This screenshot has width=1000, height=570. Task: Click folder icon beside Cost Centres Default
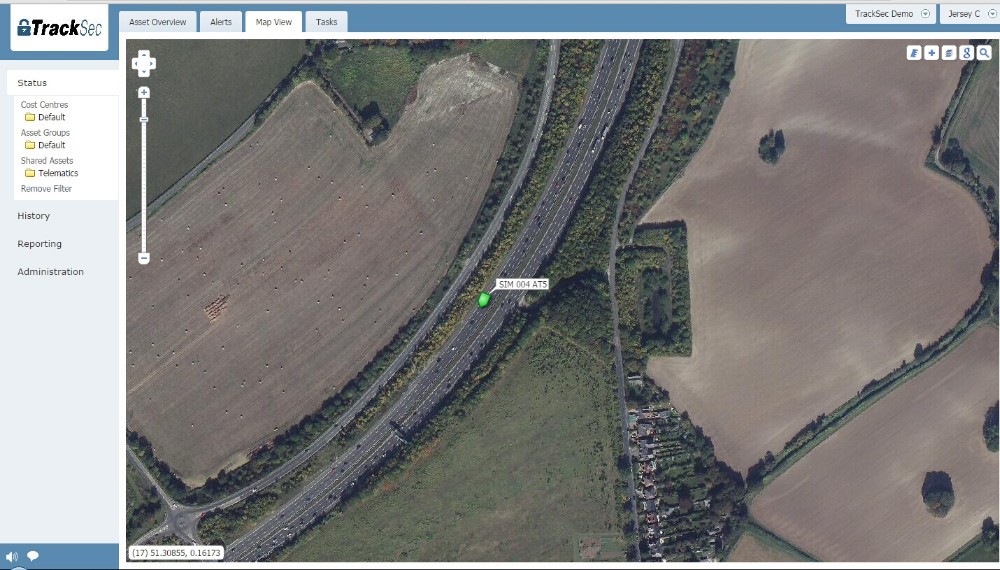29,117
